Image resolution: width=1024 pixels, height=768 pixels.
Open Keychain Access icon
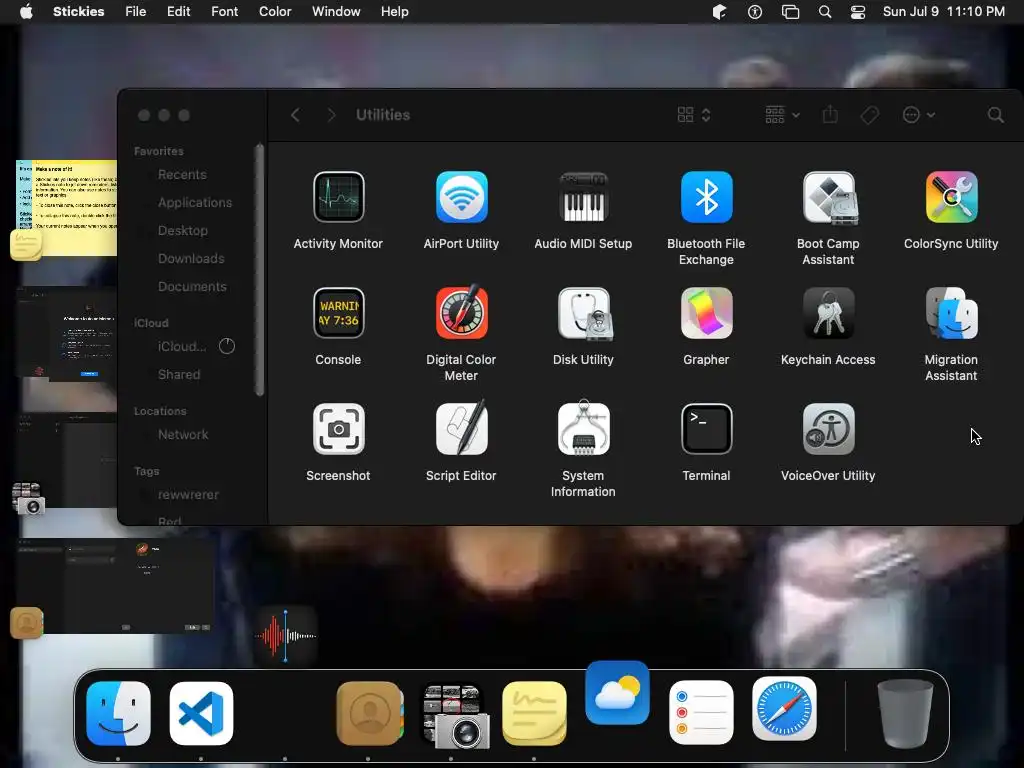click(x=828, y=313)
